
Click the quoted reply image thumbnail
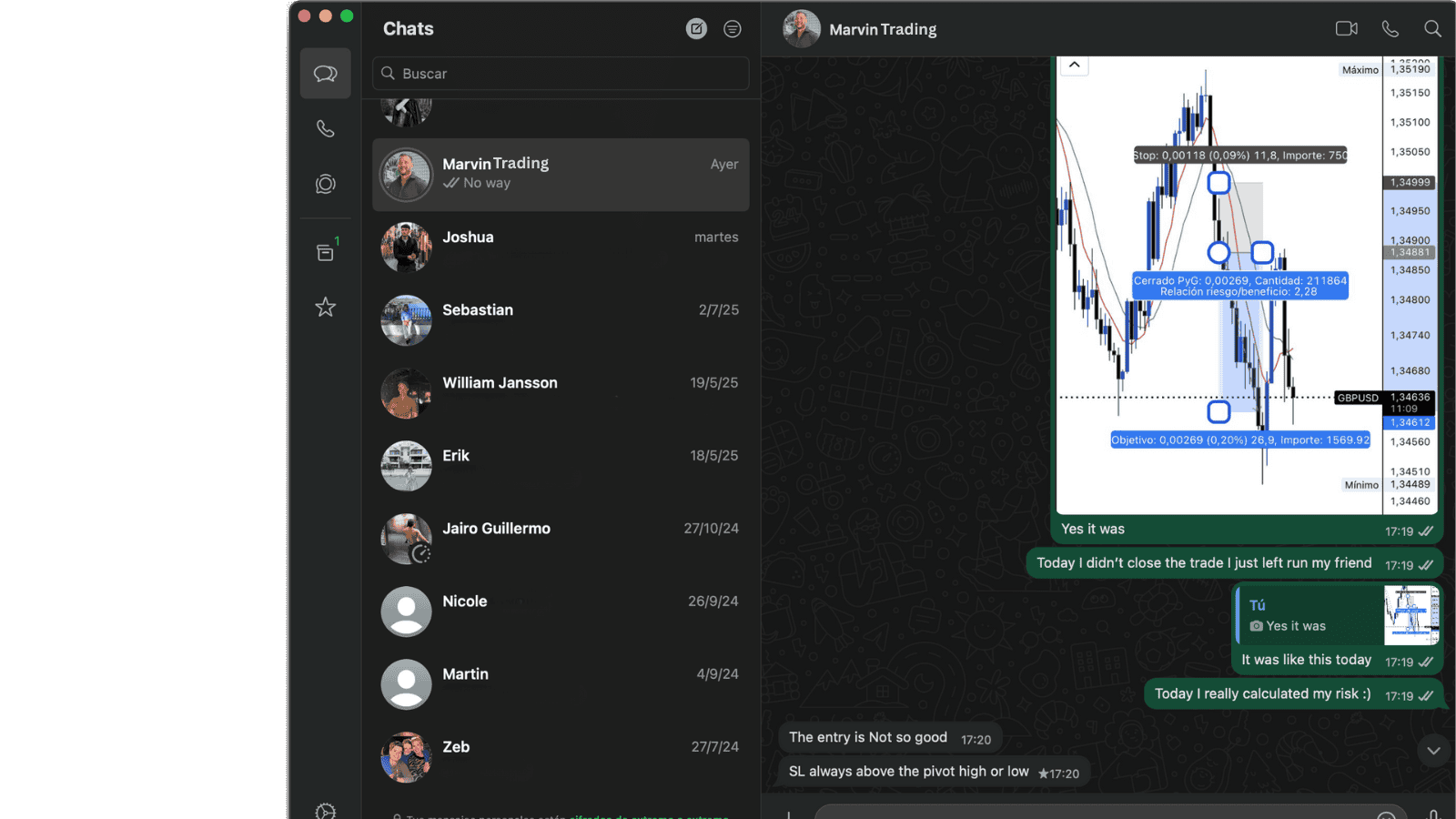1410,615
